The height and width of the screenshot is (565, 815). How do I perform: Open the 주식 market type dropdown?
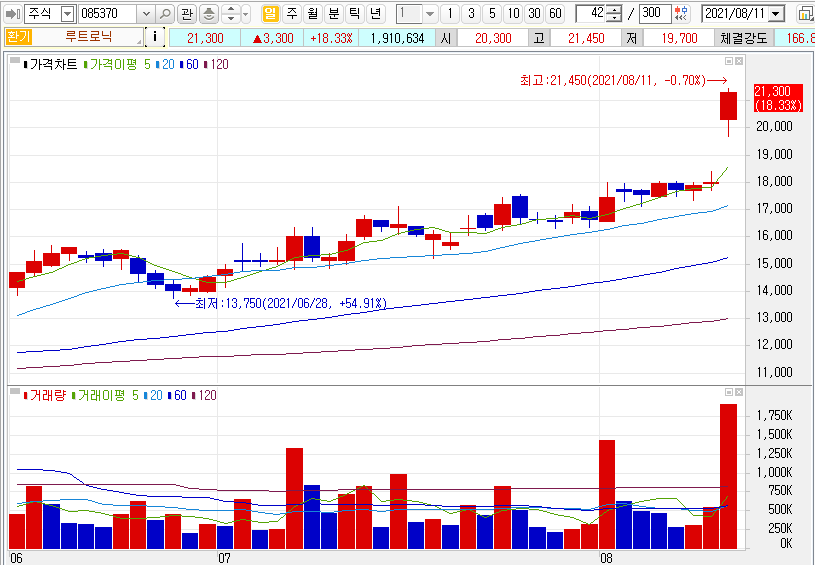68,14
